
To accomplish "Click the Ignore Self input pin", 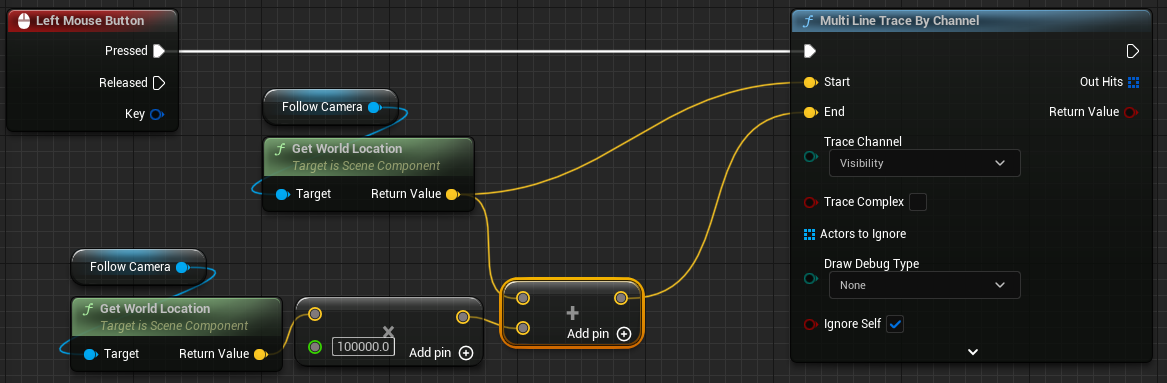I will tap(810, 324).
